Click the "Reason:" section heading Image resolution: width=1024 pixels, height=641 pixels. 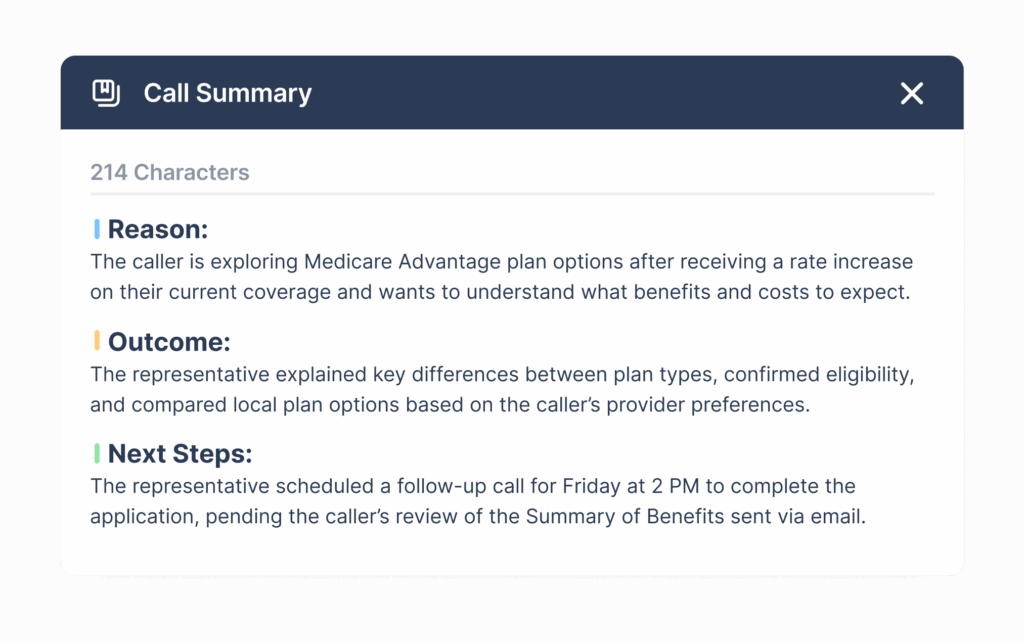pyautogui.click(x=158, y=230)
